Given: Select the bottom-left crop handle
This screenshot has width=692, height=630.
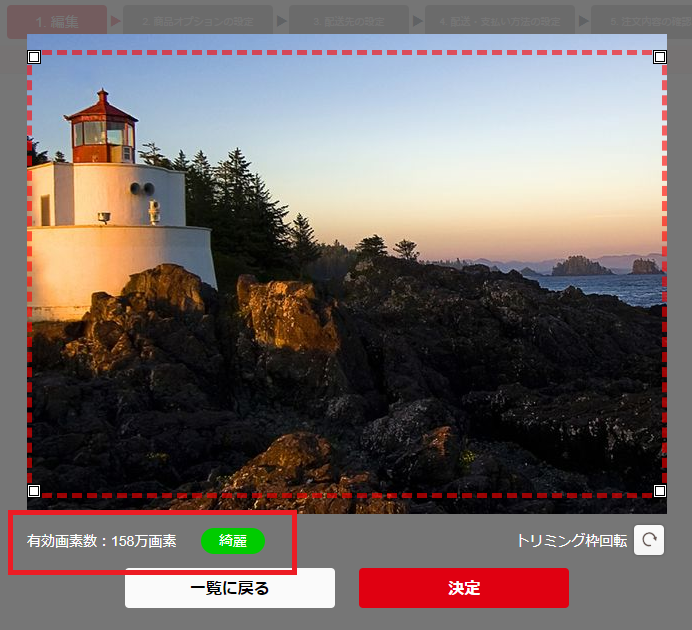Looking at the screenshot, I should pos(34,491).
